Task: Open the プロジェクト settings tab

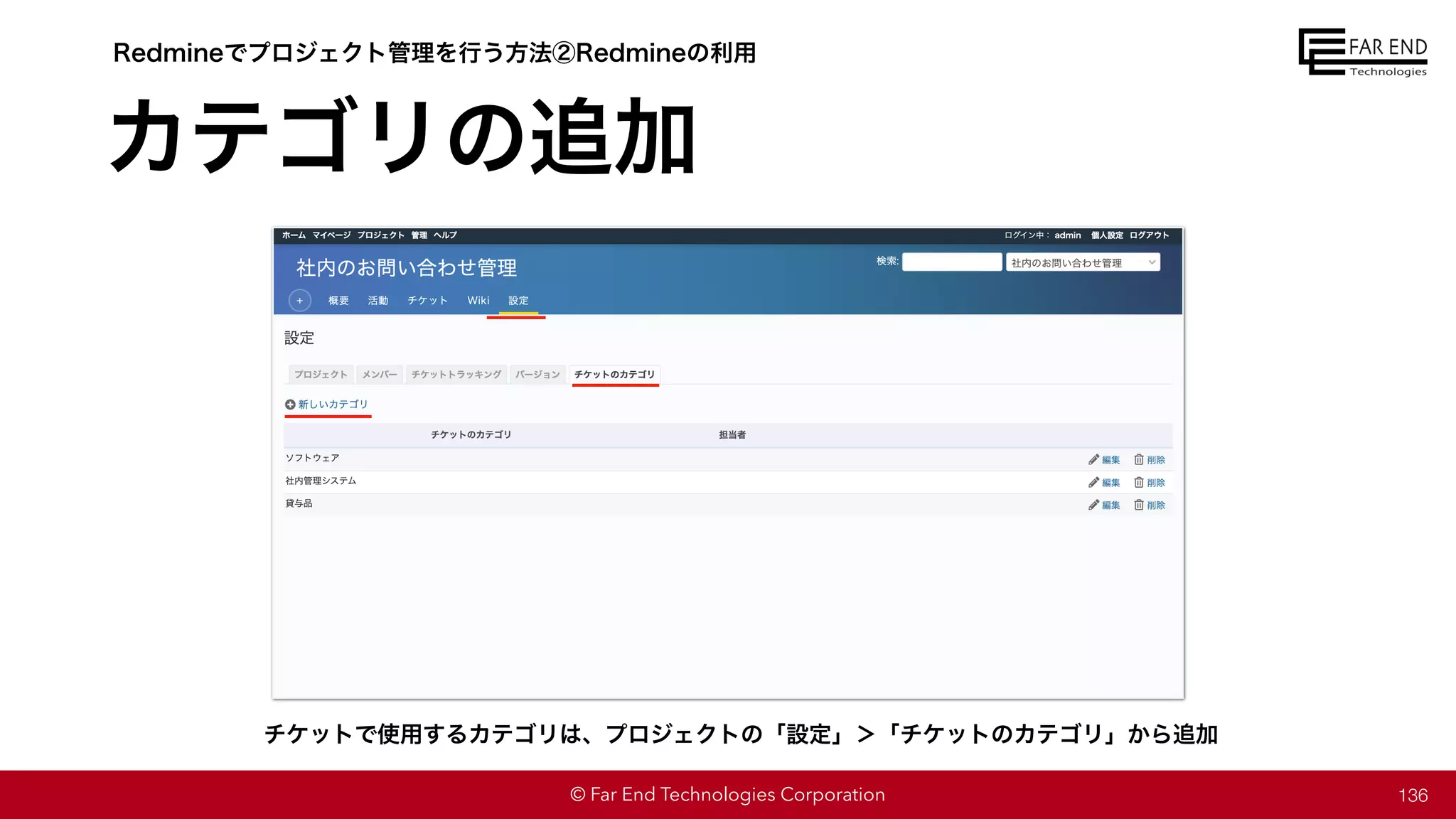Action: (x=321, y=375)
